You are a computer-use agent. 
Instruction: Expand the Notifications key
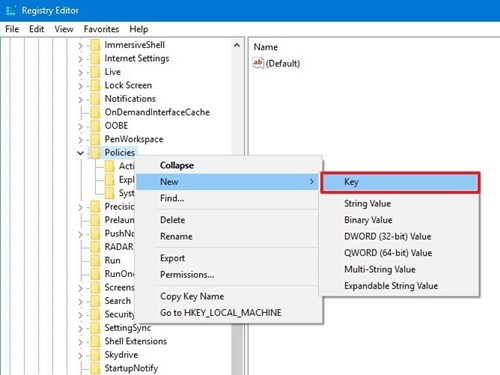pyautogui.click(x=80, y=99)
